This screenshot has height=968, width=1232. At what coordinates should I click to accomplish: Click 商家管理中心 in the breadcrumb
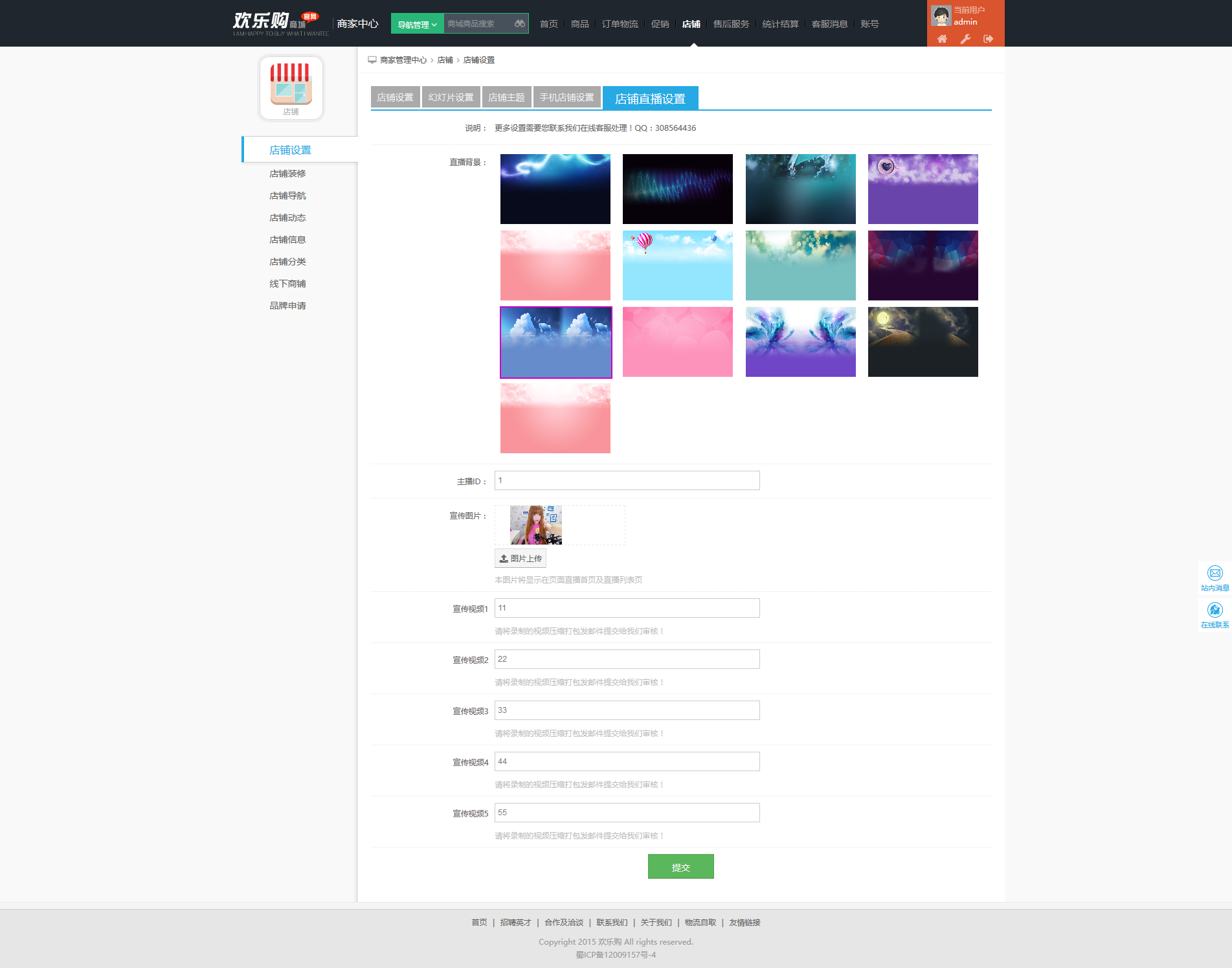(403, 60)
